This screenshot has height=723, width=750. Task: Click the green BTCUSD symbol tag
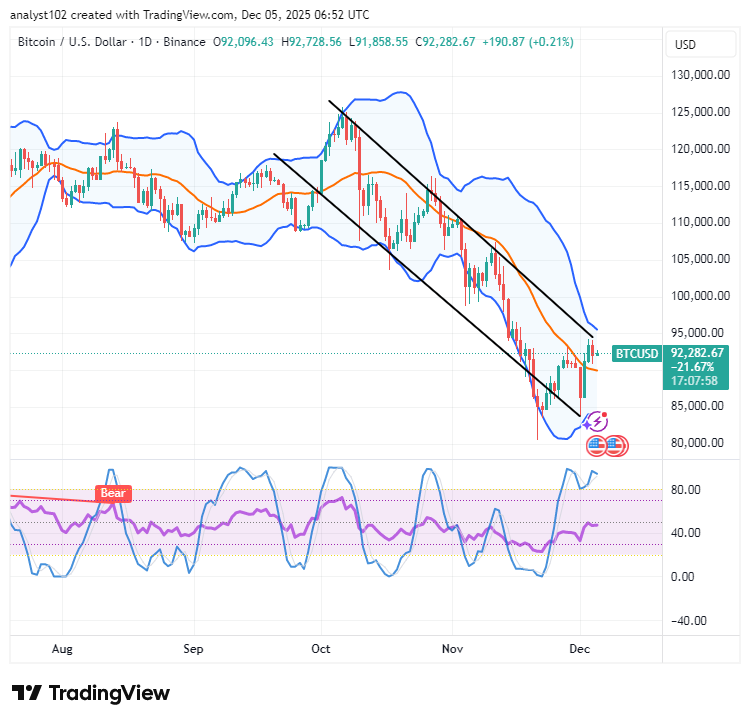point(637,353)
